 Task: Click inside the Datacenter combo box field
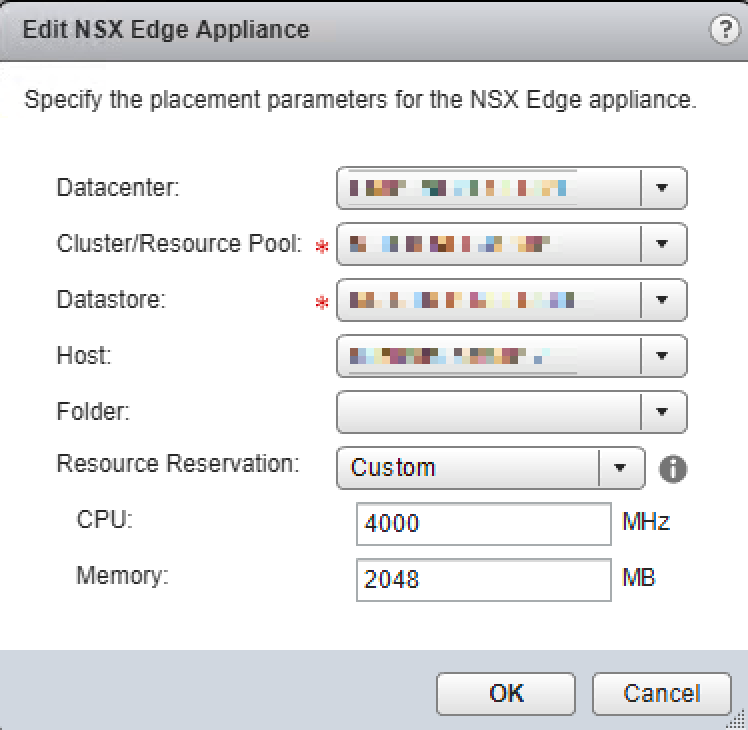click(488, 188)
